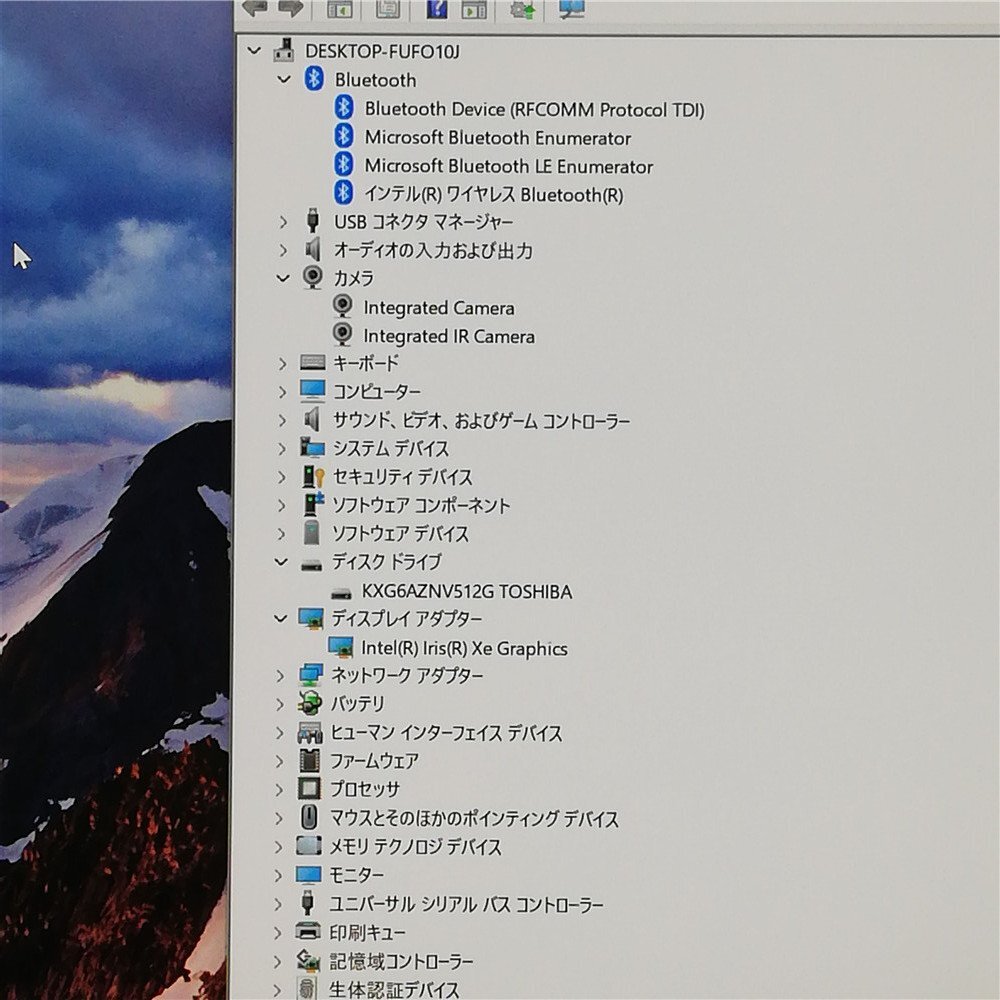
Task: Select Integrated Camera device label
Action: click(439, 308)
